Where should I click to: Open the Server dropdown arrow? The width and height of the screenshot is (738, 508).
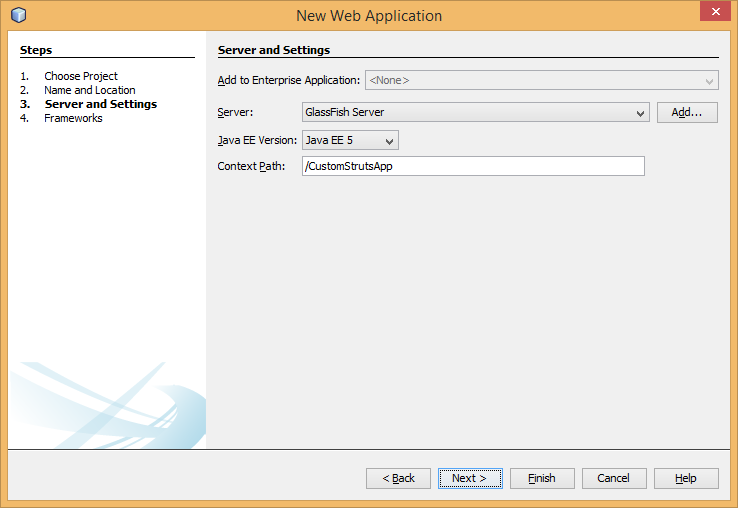coord(640,113)
